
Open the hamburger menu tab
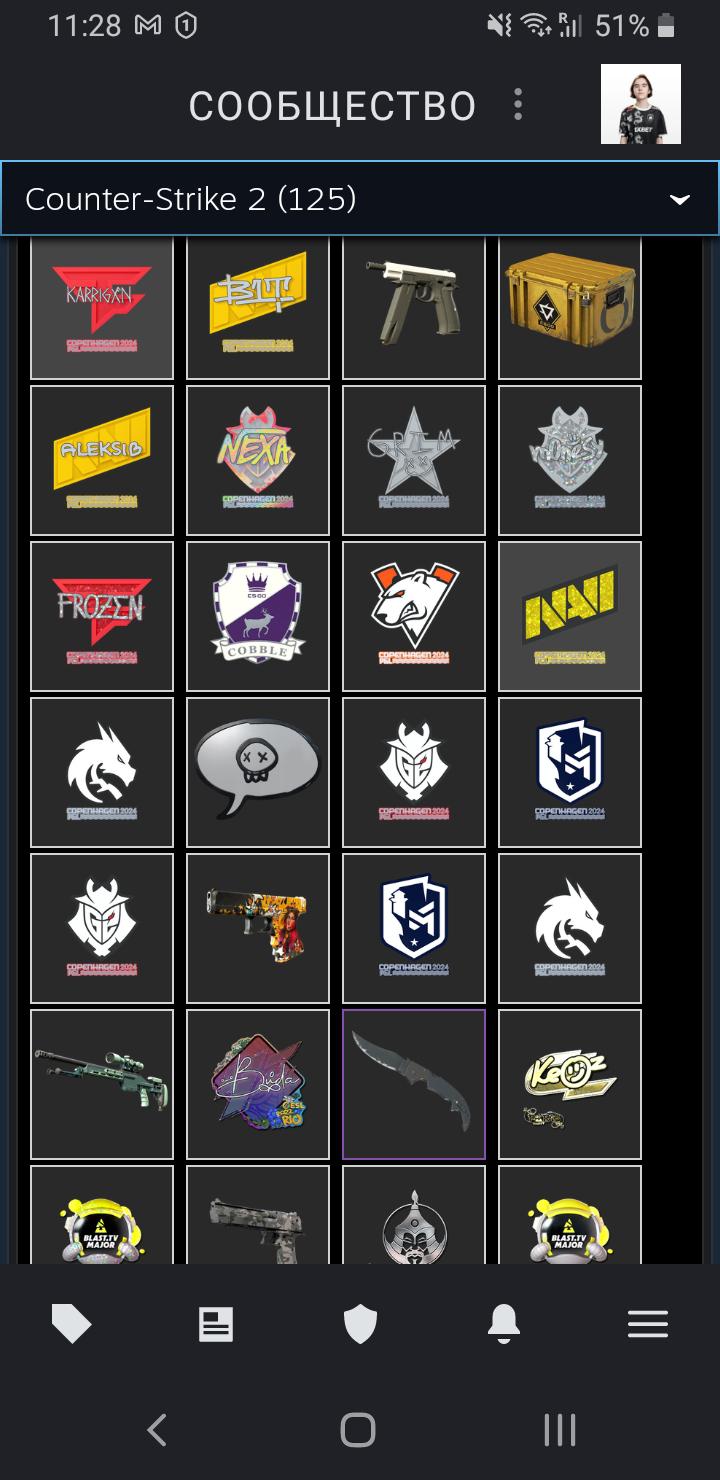648,1325
